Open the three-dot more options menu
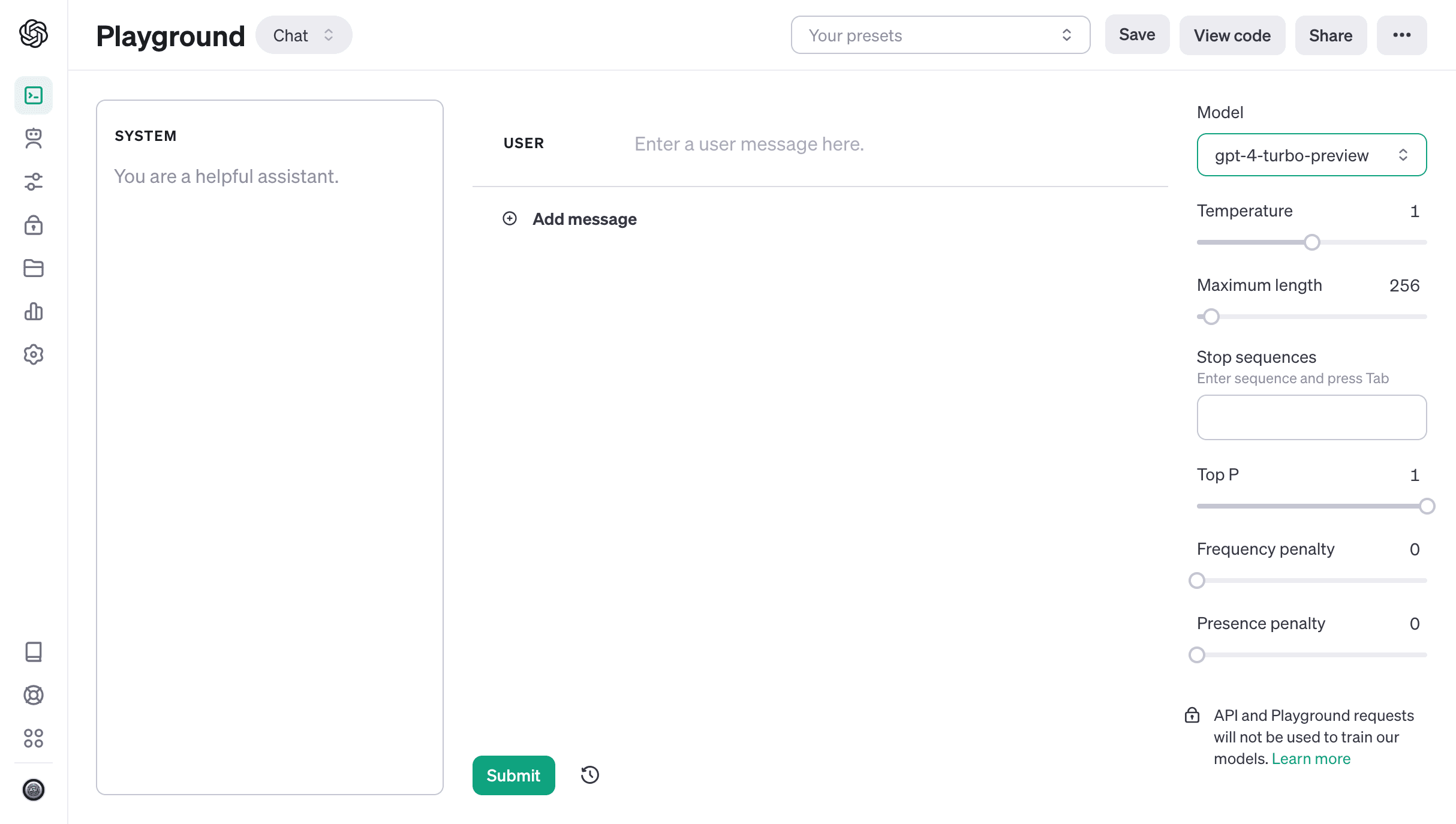The width and height of the screenshot is (1456, 824). coord(1401,35)
